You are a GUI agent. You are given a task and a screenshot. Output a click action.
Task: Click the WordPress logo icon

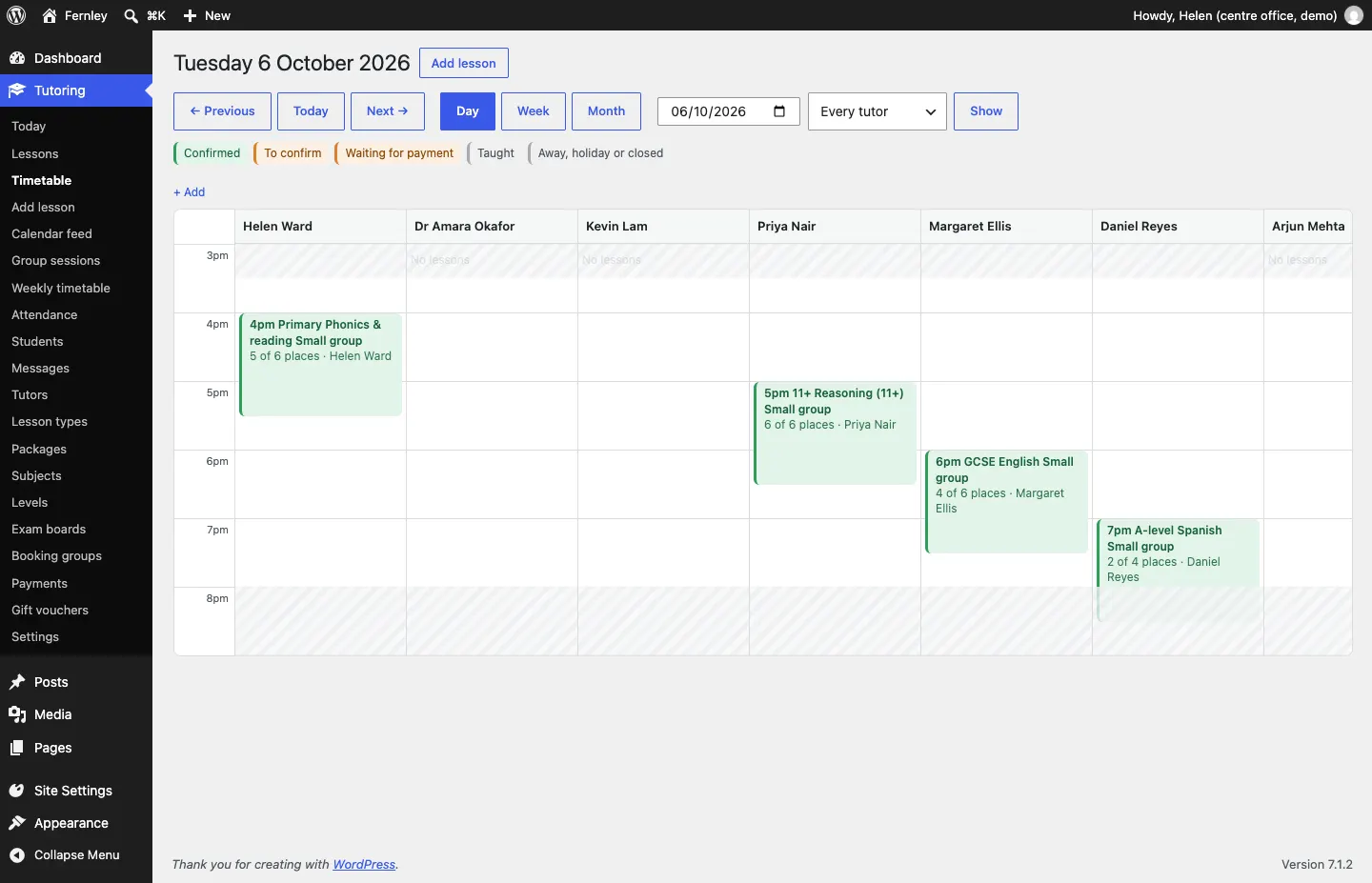click(16, 15)
